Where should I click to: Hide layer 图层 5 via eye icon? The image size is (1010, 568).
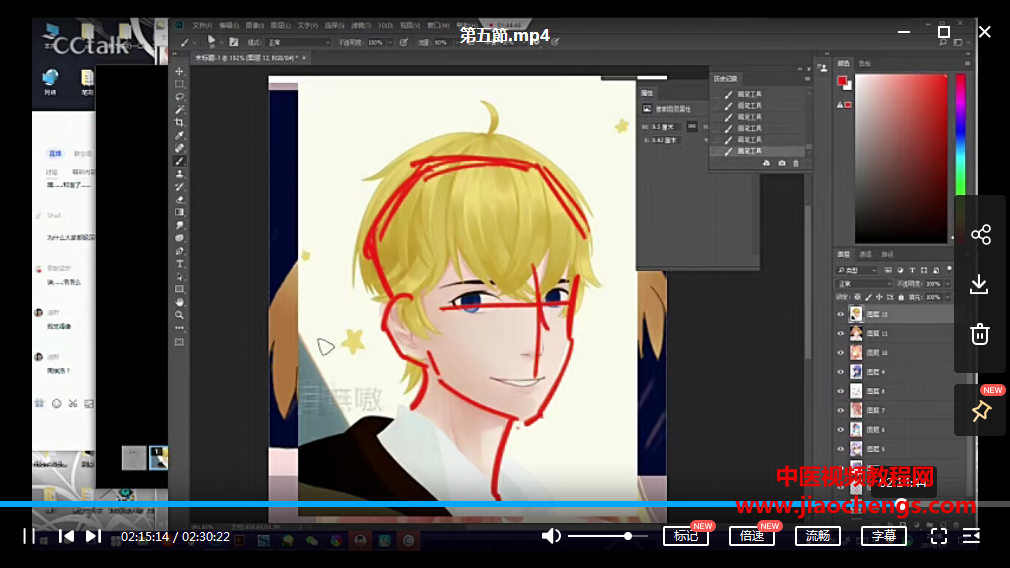[x=841, y=449]
